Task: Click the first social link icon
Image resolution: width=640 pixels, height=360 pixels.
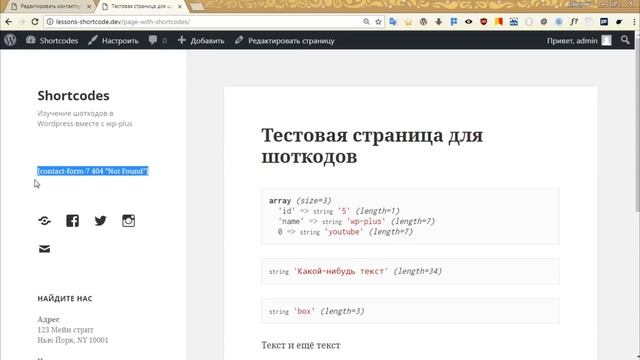Action: tap(44, 221)
